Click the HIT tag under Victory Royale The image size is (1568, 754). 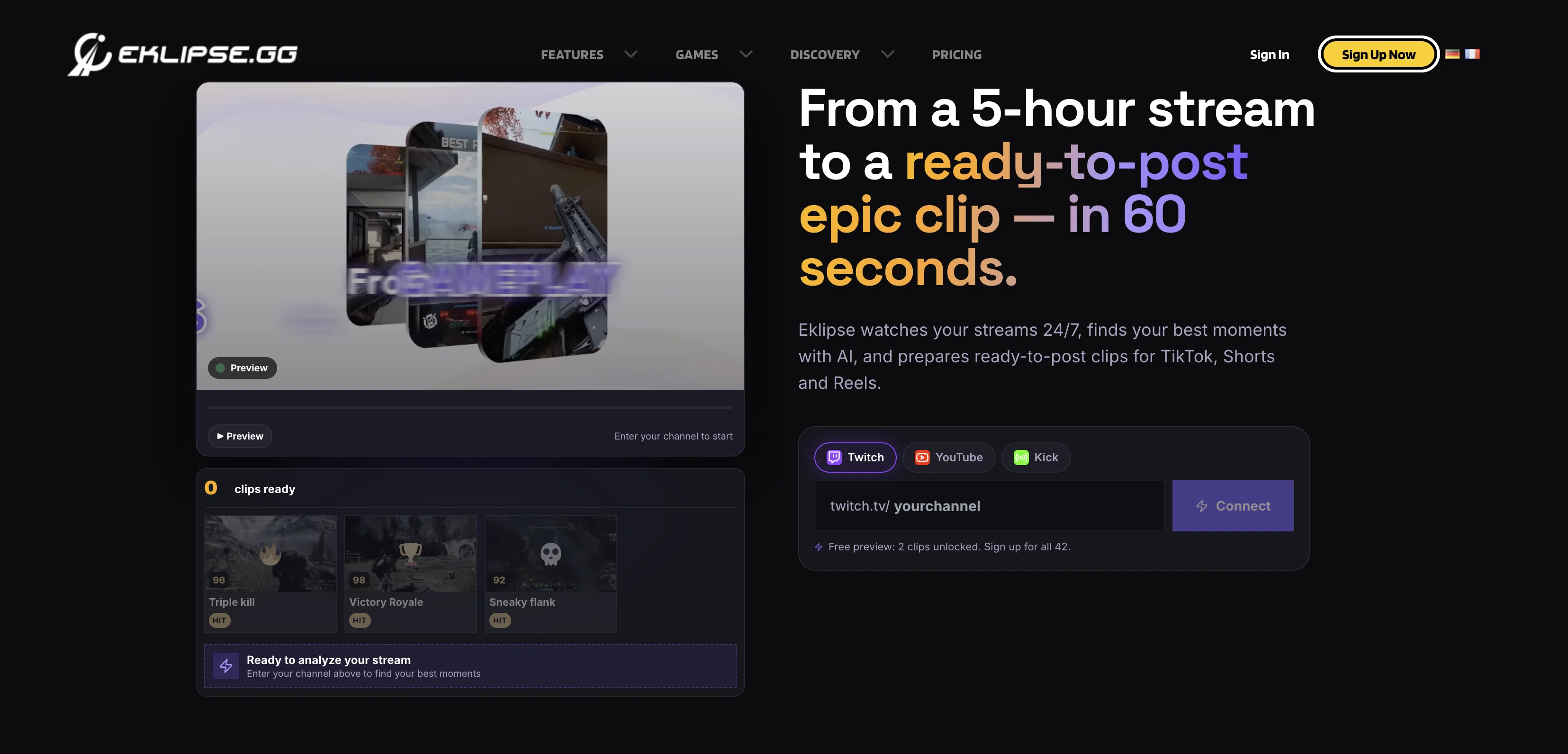click(360, 620)
